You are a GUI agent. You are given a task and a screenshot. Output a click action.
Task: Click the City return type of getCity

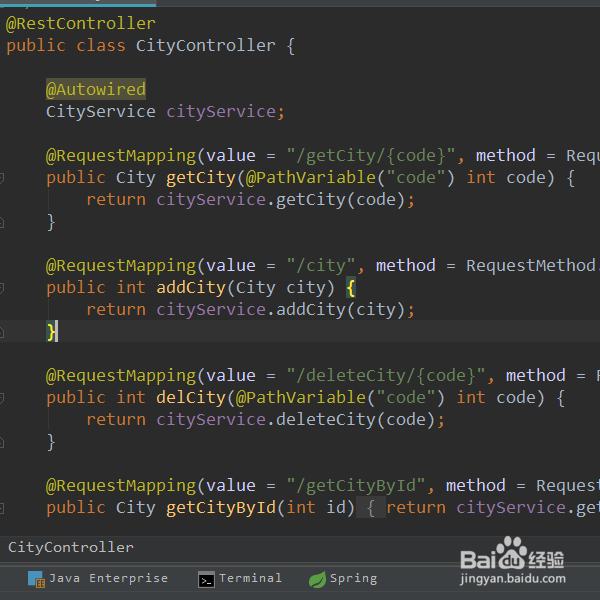tap(136, 178)
